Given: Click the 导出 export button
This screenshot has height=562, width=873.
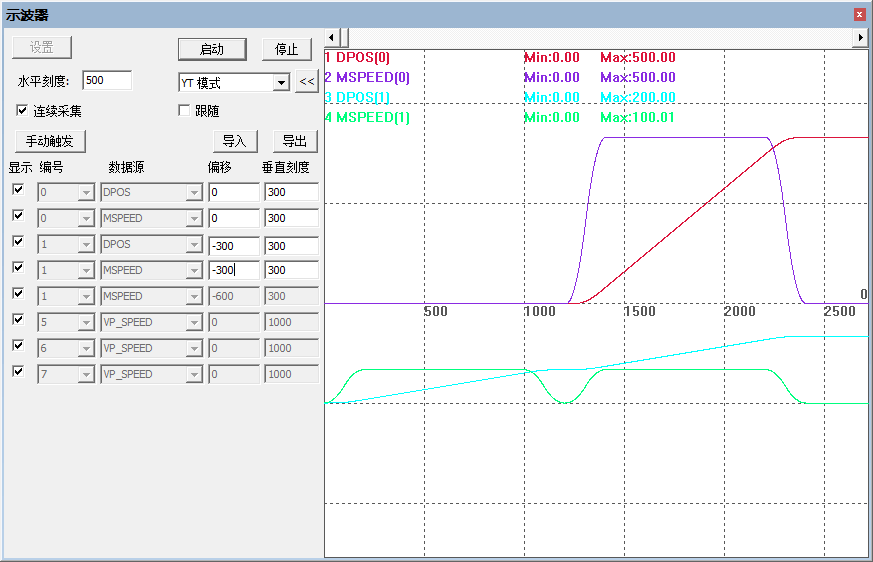Looking at the screenshot, I should tap(295, 141).
